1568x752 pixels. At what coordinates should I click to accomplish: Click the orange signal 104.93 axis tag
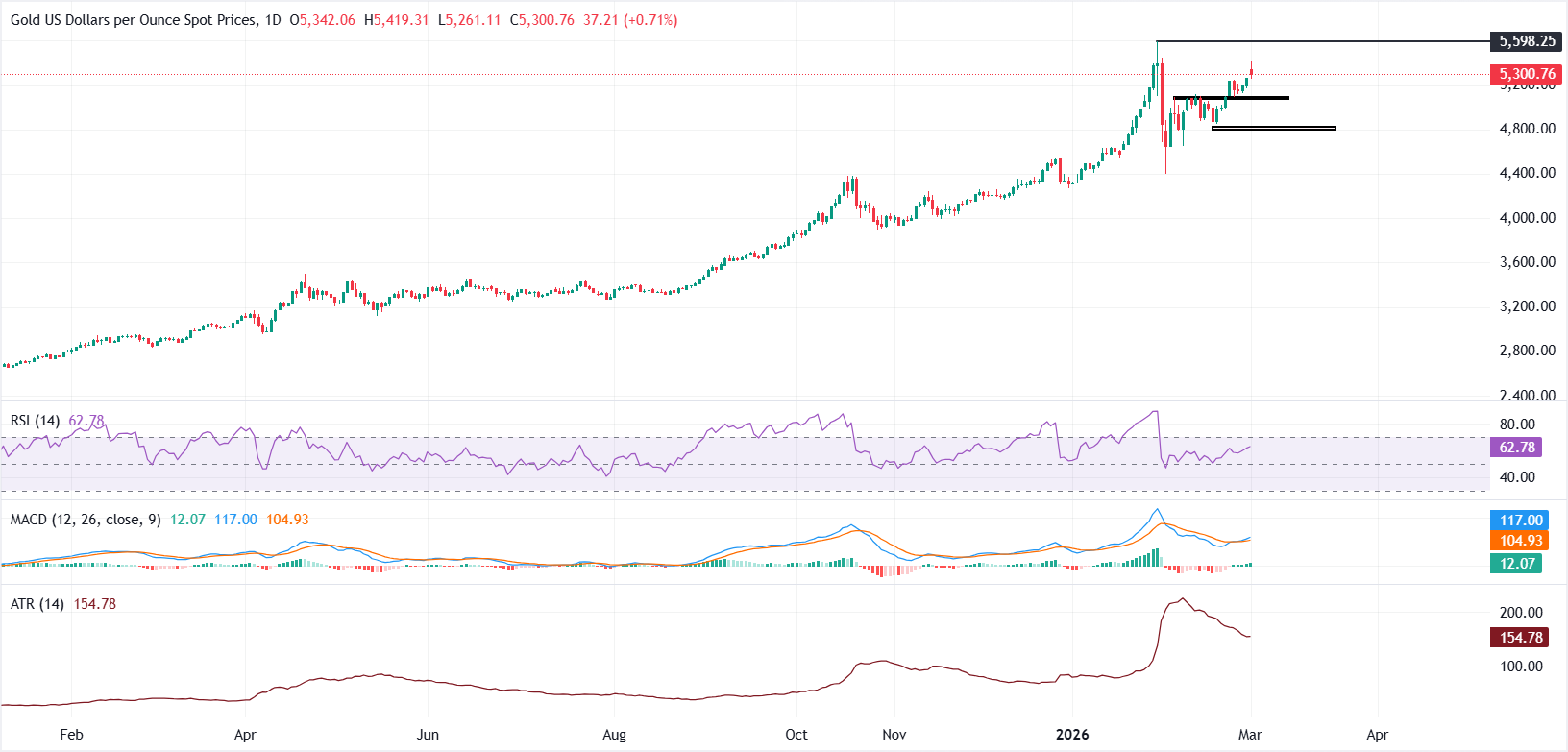[1520, 541]
